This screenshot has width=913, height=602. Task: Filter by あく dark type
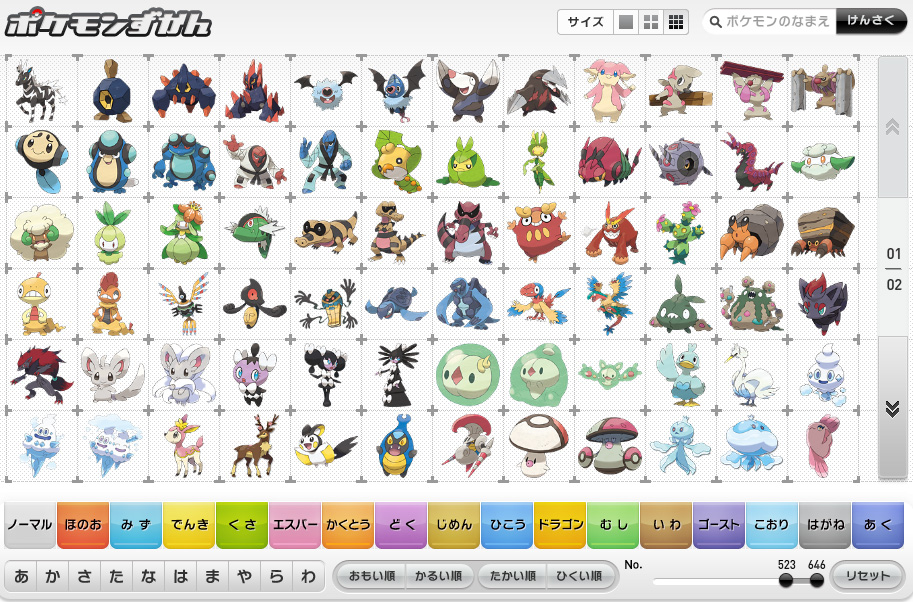pos(878,525)
